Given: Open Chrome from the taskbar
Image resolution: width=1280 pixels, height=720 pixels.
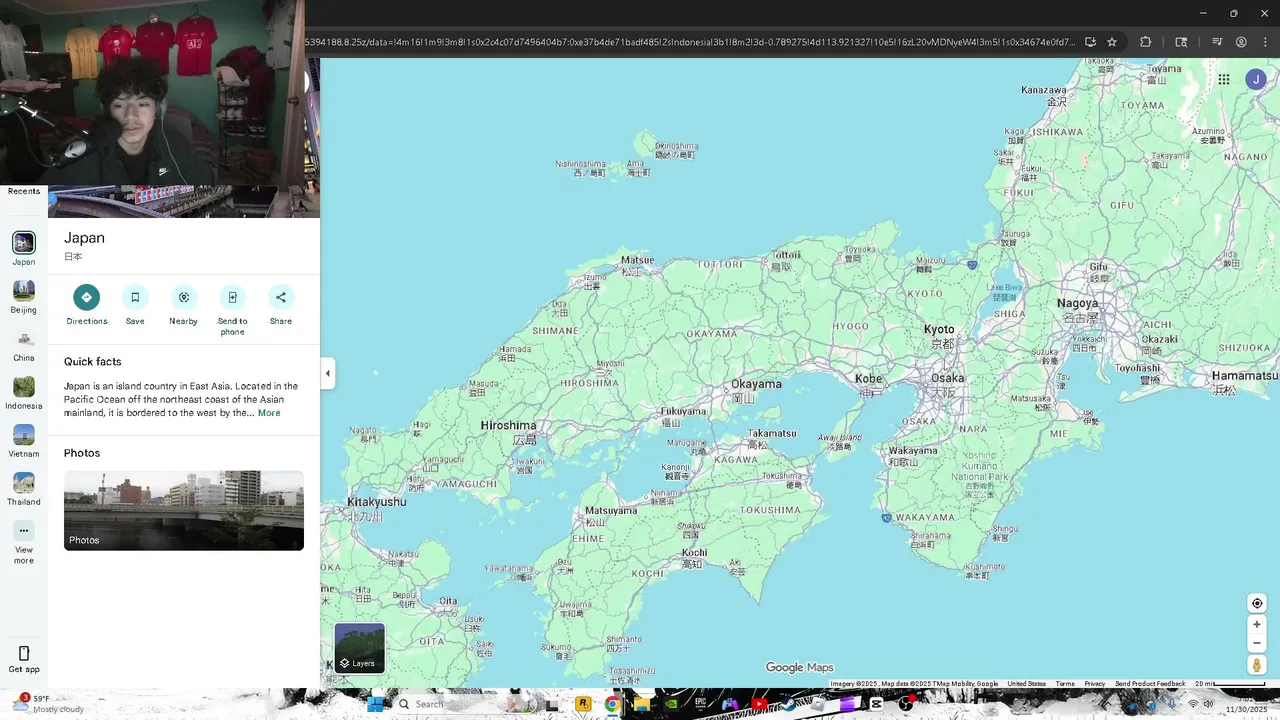Looking at the screenshot, I should point(612,704).
